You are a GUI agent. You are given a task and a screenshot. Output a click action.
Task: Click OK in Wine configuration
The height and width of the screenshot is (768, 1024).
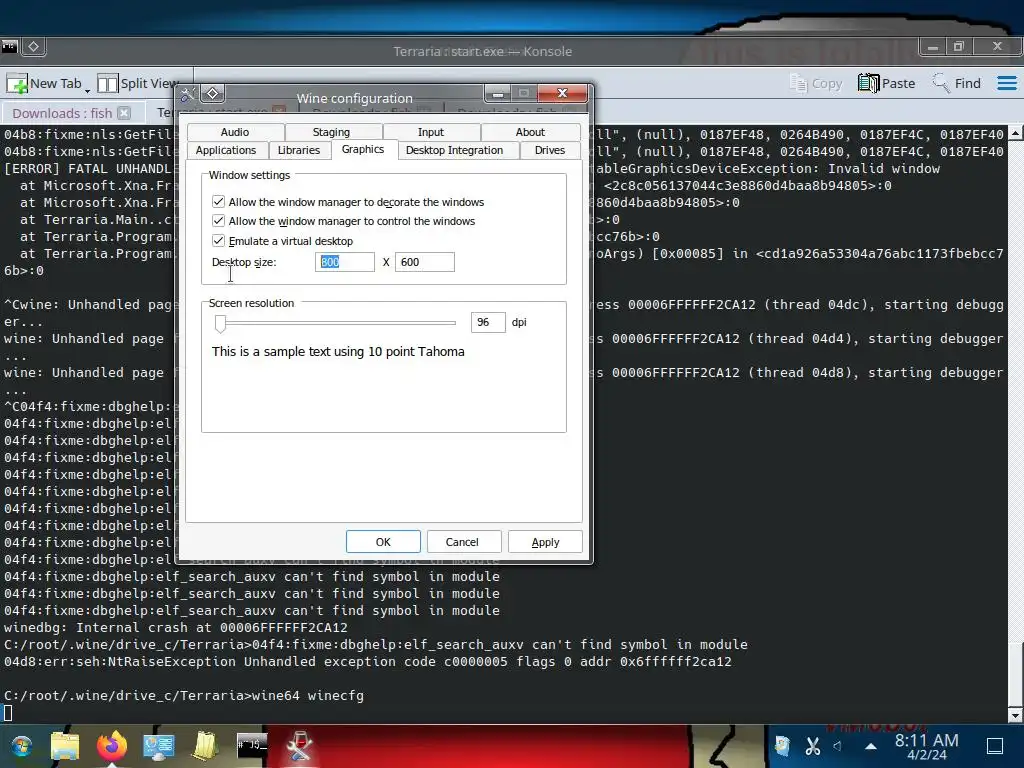(x=383, y=542)
